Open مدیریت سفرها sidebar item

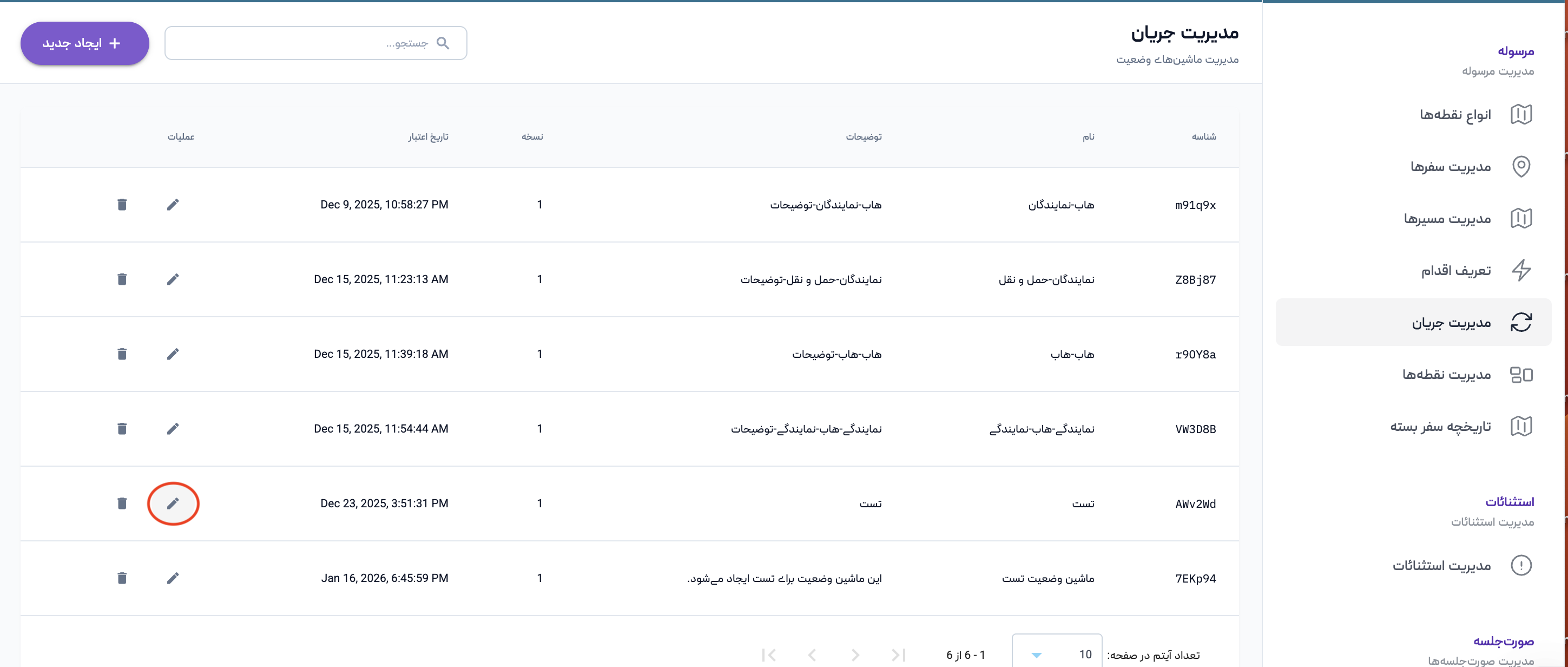tap(1451, 166)
